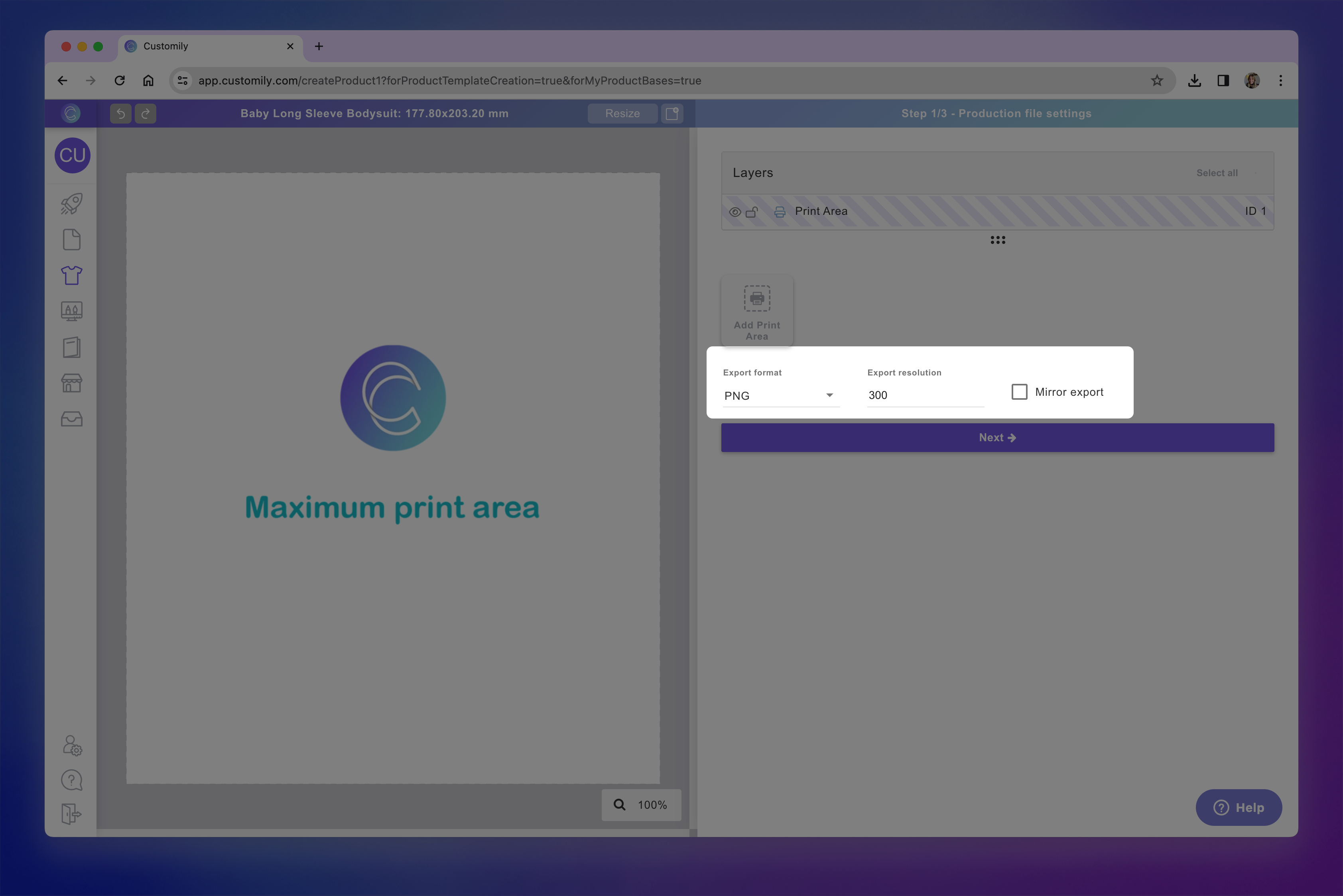This screenshot has width=1343, height=896.
Task: Enable the Mirror export checkbox
Action: (1019, 392)
